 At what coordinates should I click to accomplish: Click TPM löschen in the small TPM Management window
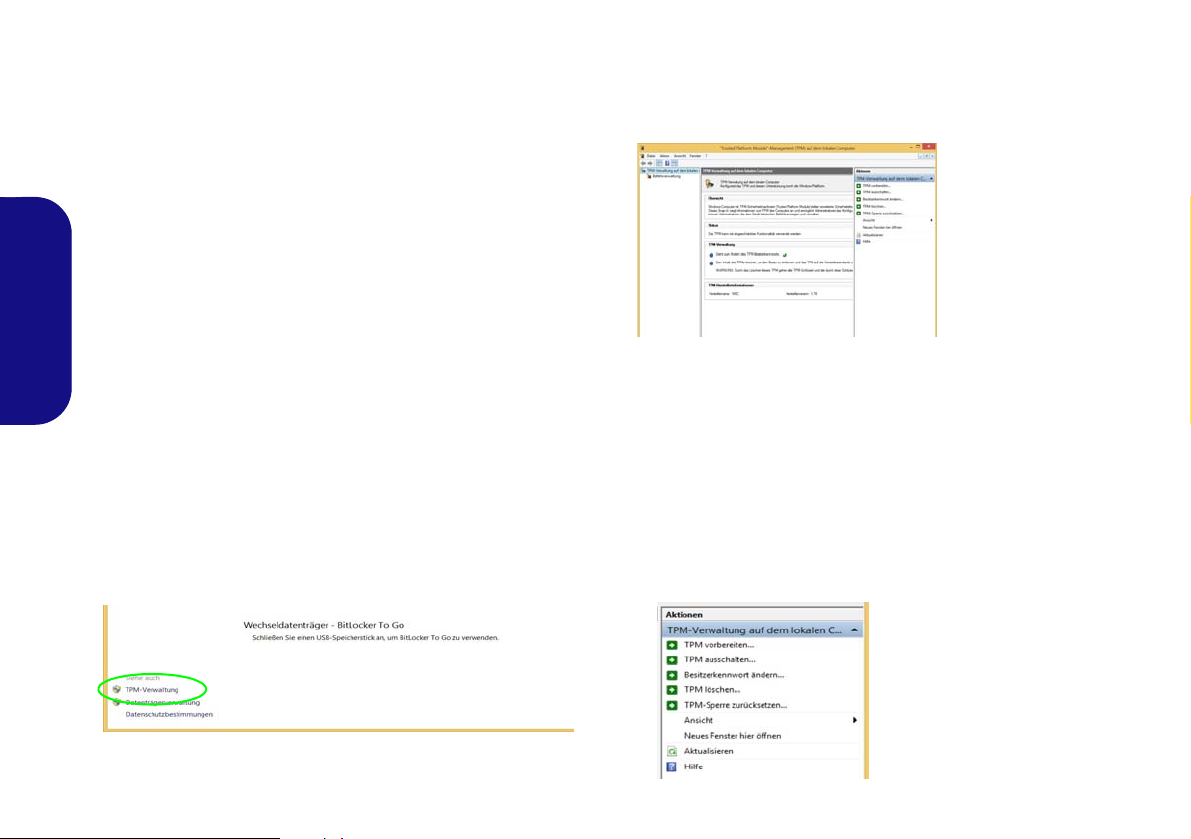click(x=874, y=207)
